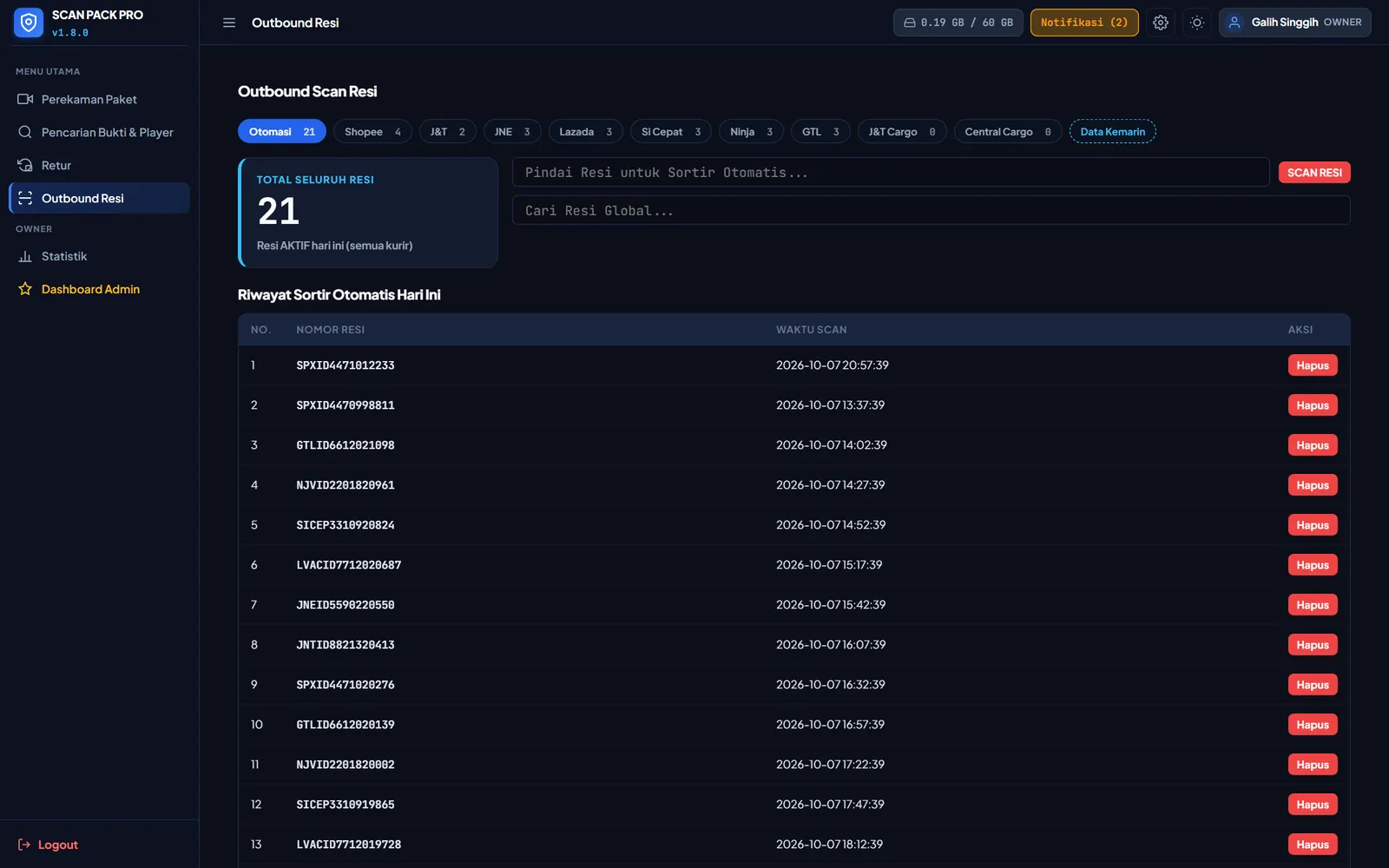
Task: Delete resi SPXID4470998811
Action: point(1313,405)
